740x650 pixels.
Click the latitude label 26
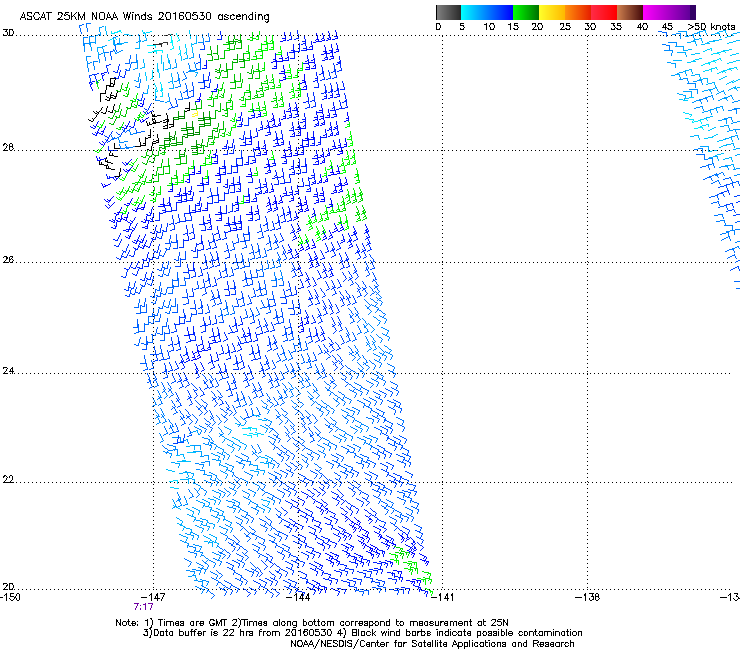click(x=8, y=260)
